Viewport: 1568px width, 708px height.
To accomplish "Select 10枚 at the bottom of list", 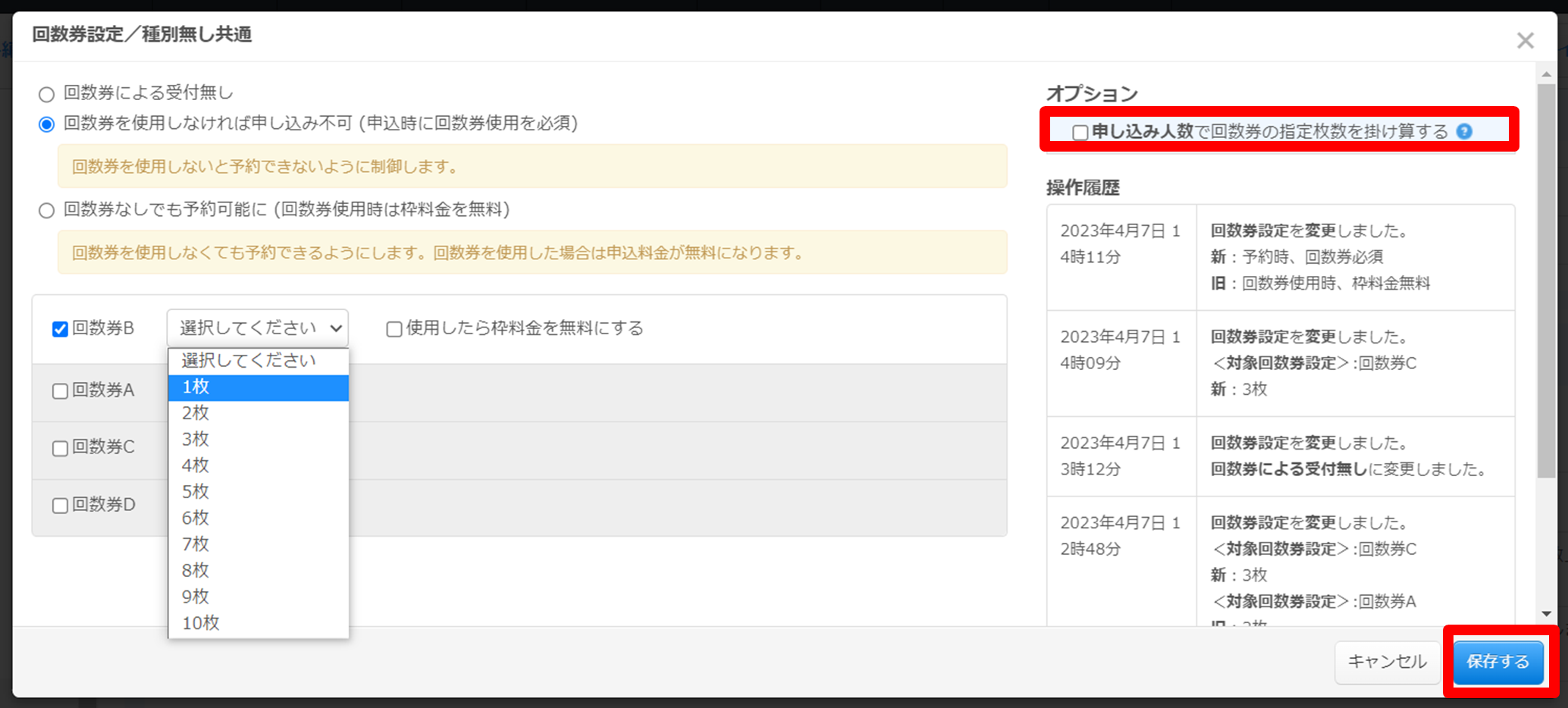I will coord(258,623).
